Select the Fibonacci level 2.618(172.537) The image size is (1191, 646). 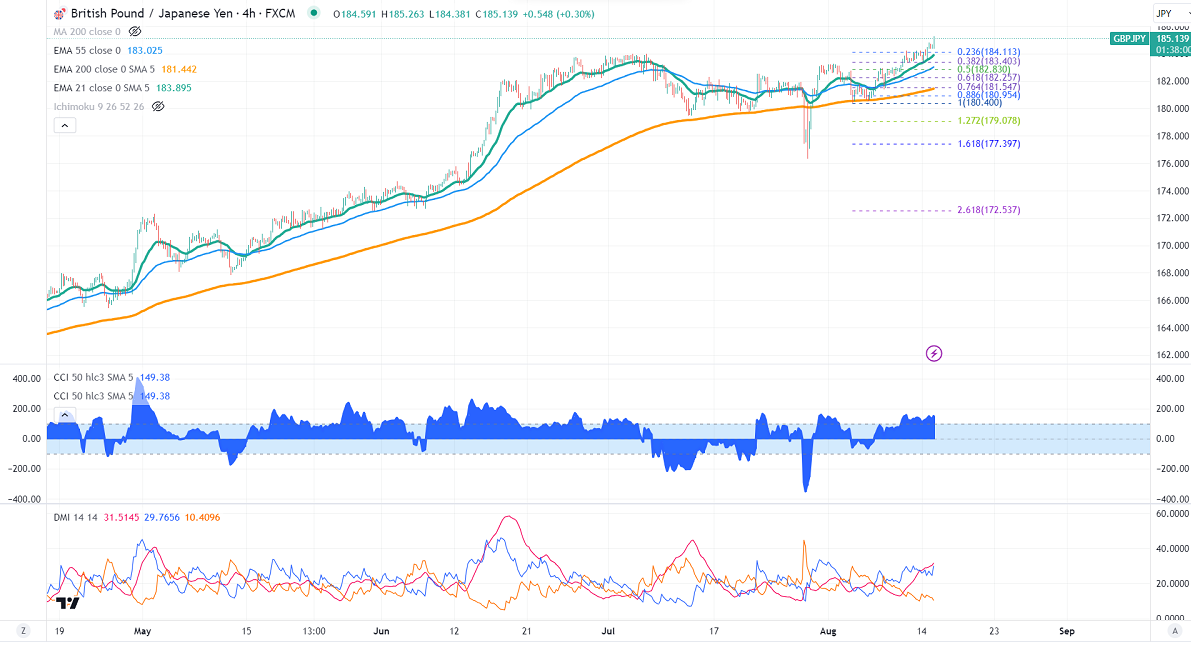[989, 210]
